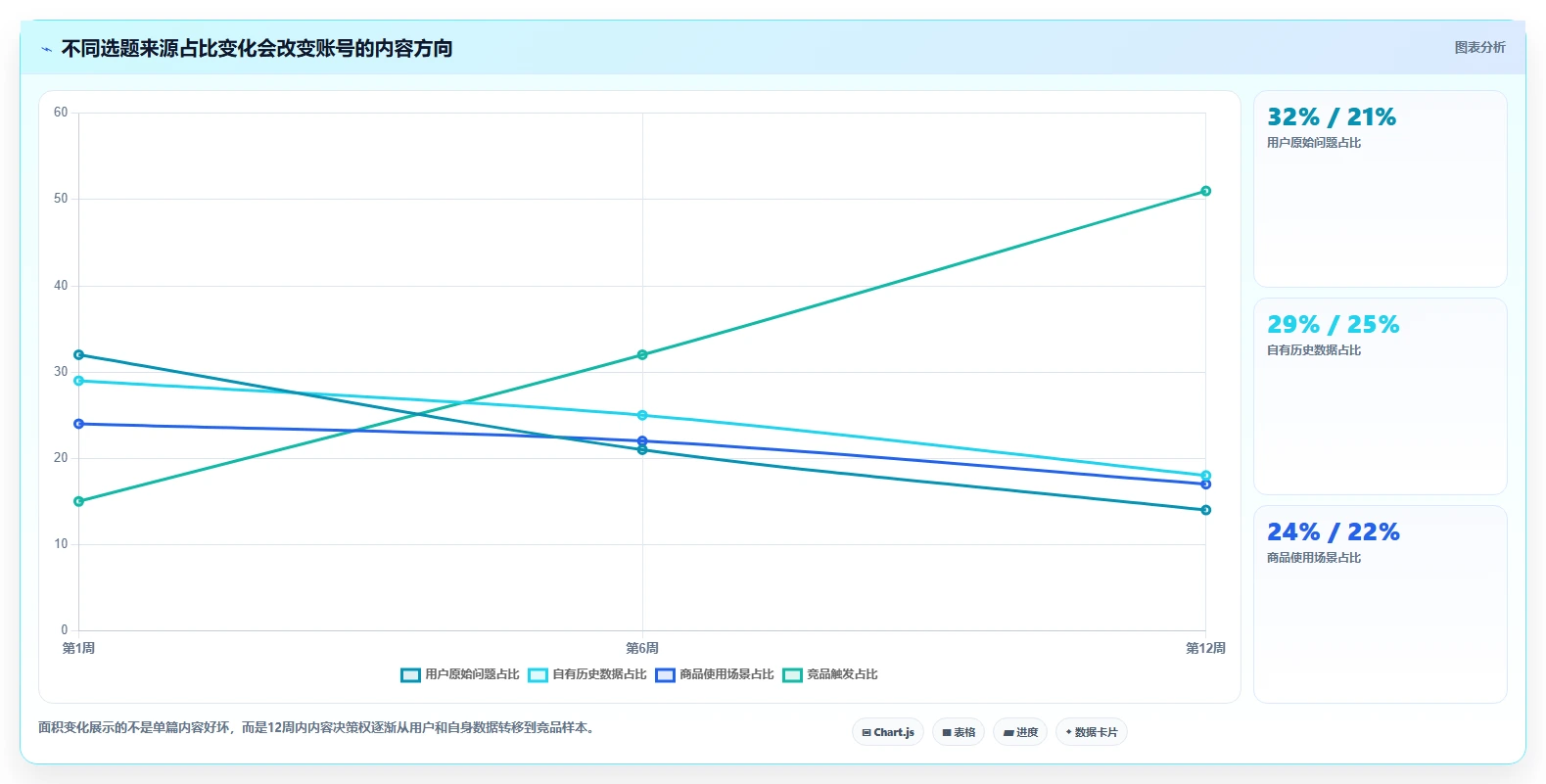
Task: Click the 第1周 x-axis label
Action: coord(78,648)
